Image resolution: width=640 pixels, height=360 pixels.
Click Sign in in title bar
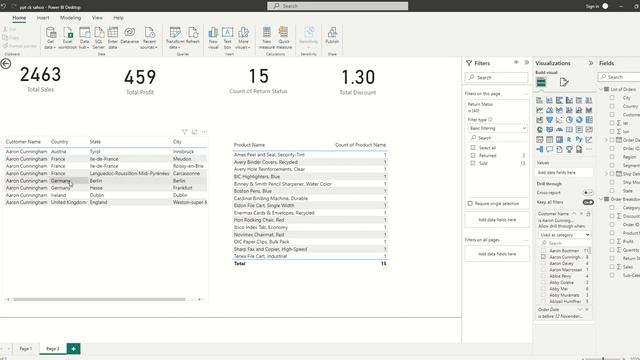pyautogui.click(x=592, y=6)
